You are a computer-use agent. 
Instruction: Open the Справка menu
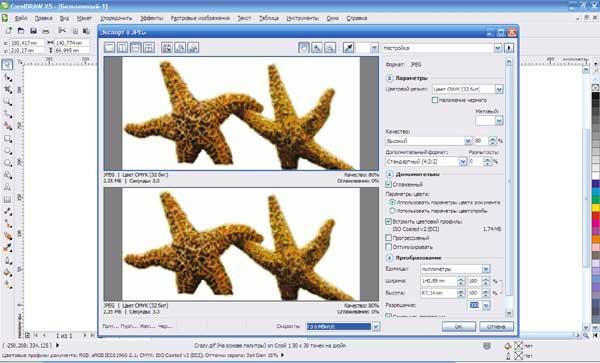(x=357, y=18)
